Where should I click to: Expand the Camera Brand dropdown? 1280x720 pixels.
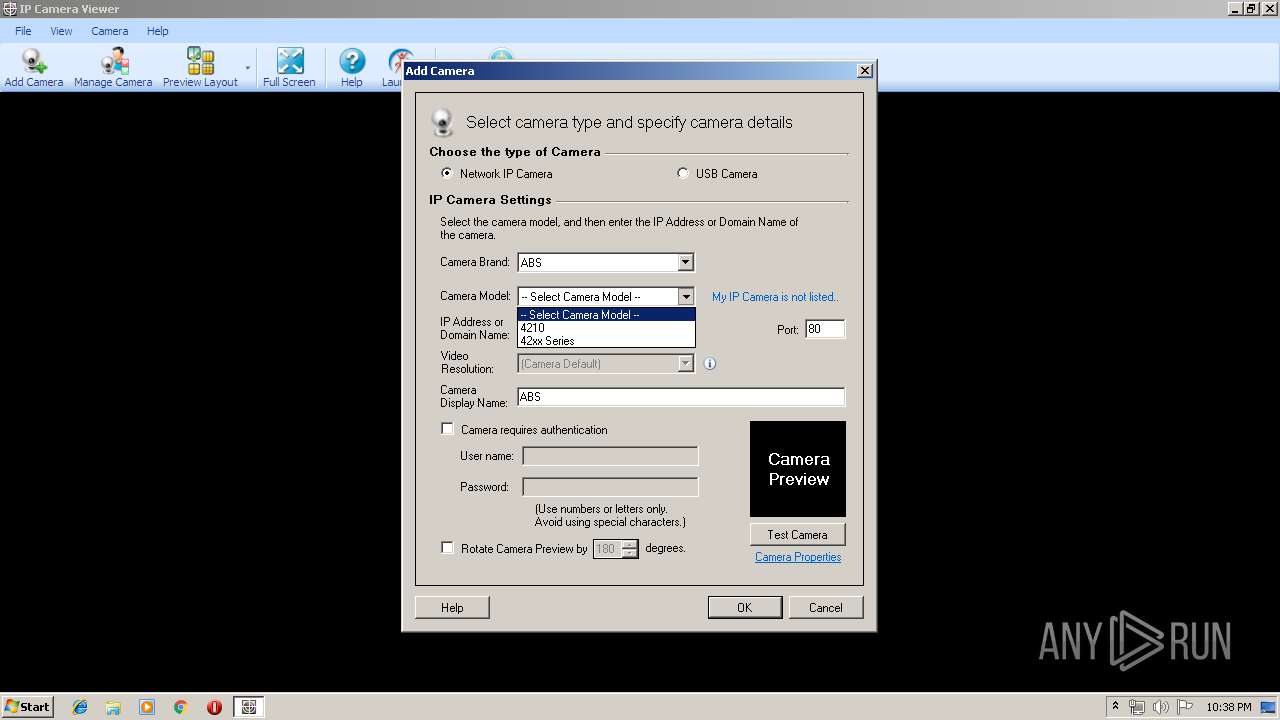[685, 262]
